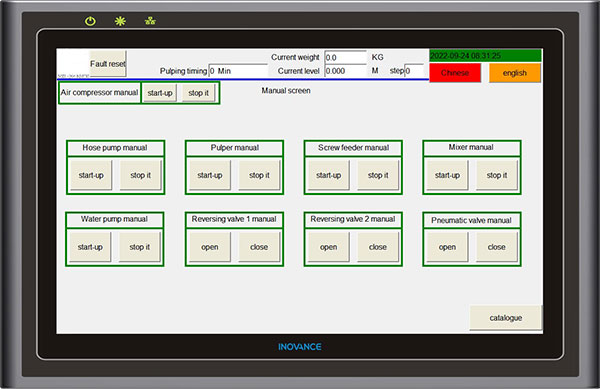Screen dimensions: 600x389
Task: Click the network status indicator icon
Action: coord(150,21)
